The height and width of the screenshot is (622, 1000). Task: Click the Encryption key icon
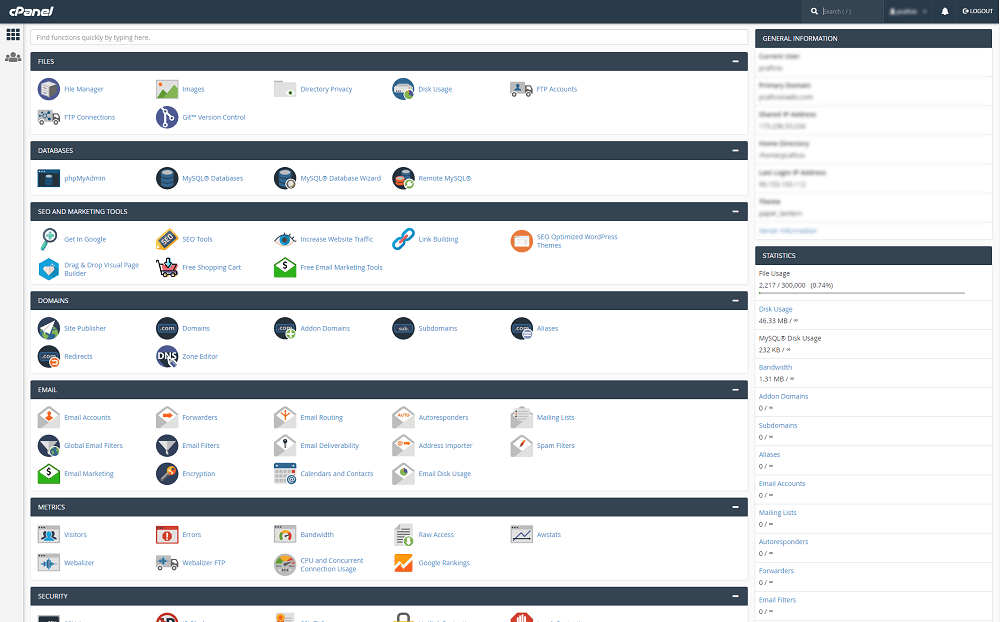pyautogui.click(x=167, y=473)
